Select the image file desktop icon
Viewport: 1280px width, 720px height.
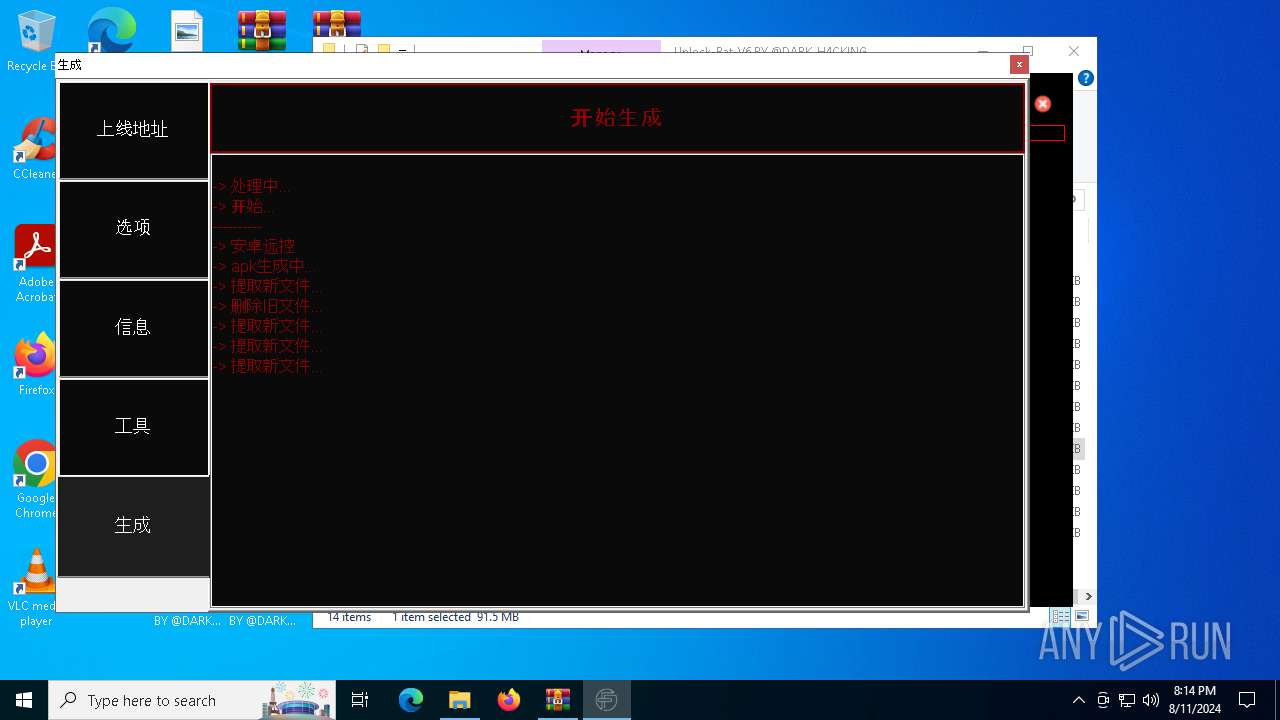(187, 30)
